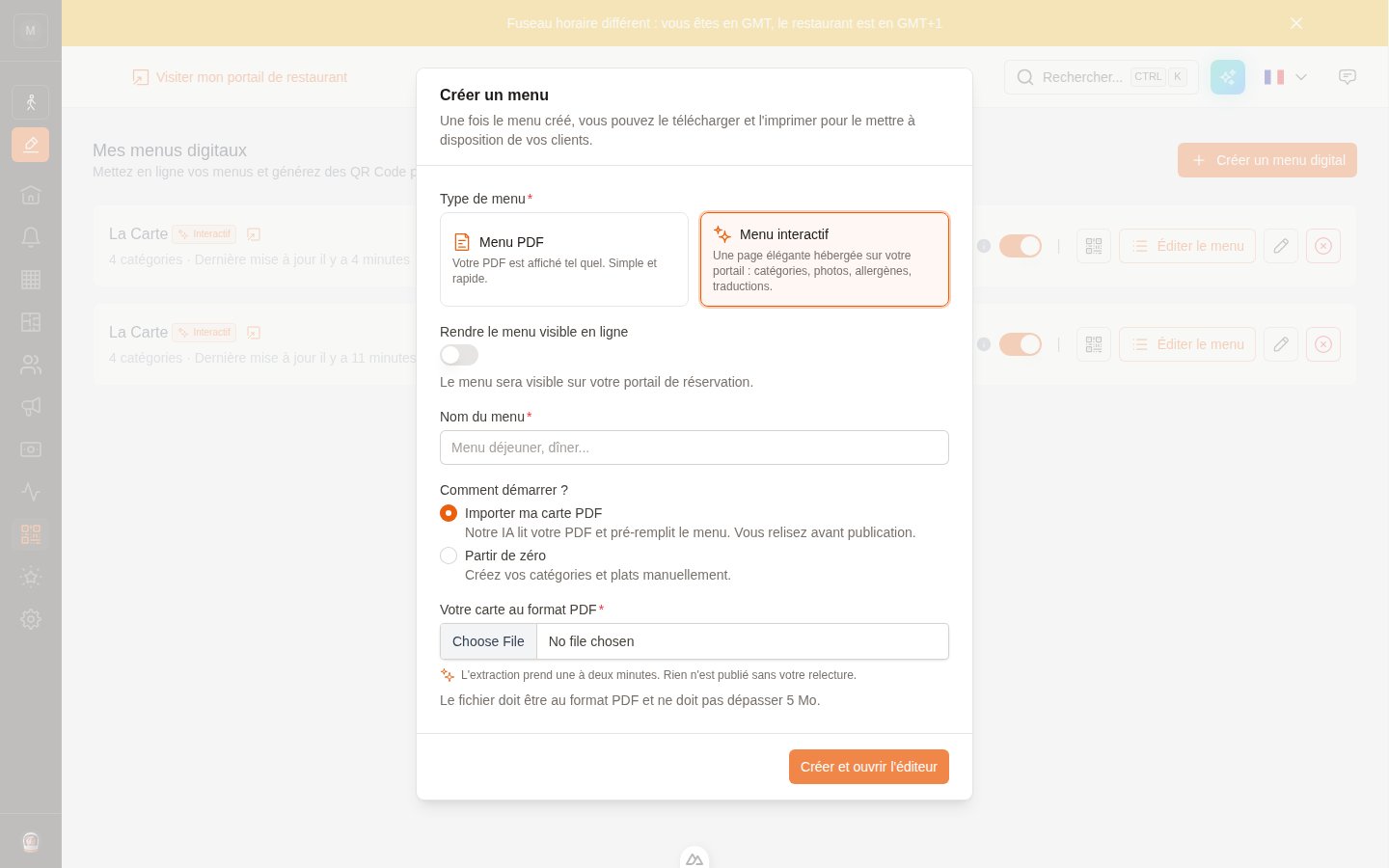This screenshot has height=868, width=1389.
Task: Open the French flag language dropdown
Action: [x=1286, y=77]
